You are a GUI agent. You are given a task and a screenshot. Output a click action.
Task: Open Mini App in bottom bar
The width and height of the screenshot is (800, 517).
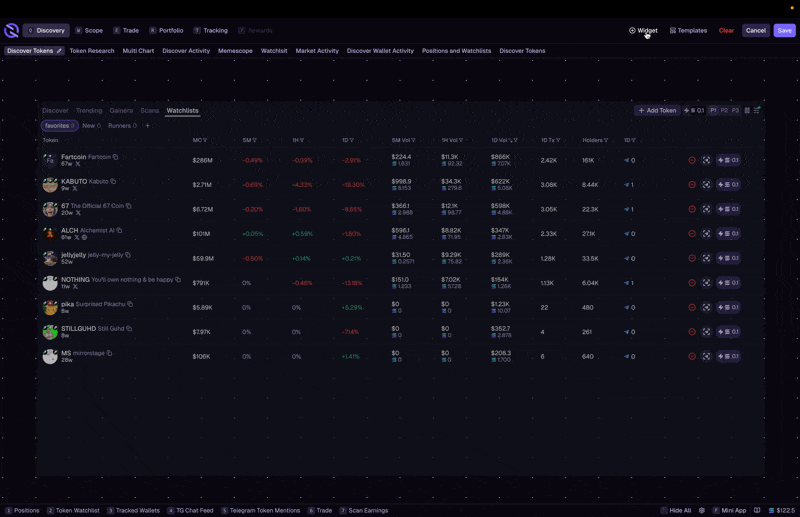[x=730, y=510]
